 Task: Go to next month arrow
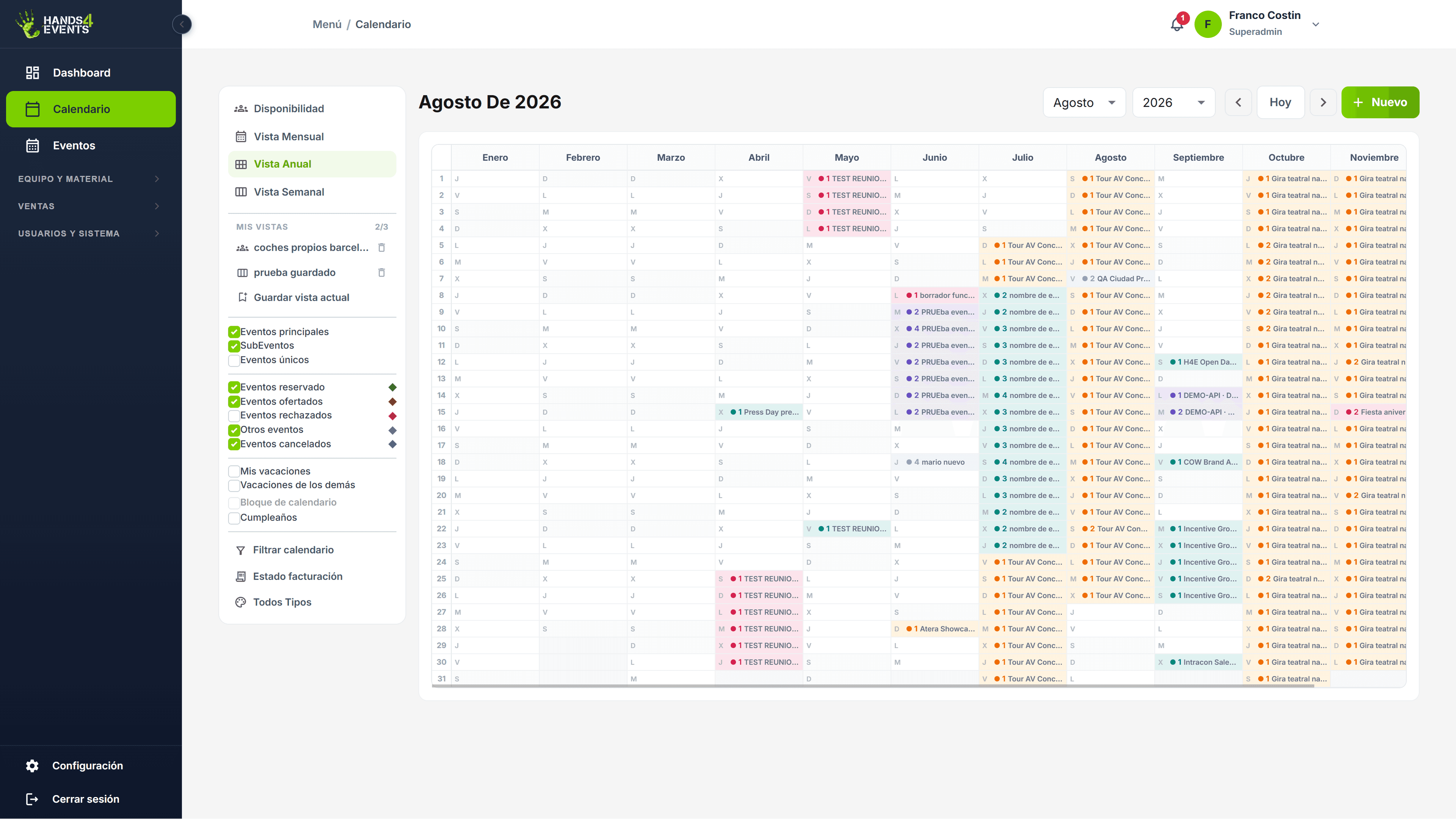point(1323,102)
